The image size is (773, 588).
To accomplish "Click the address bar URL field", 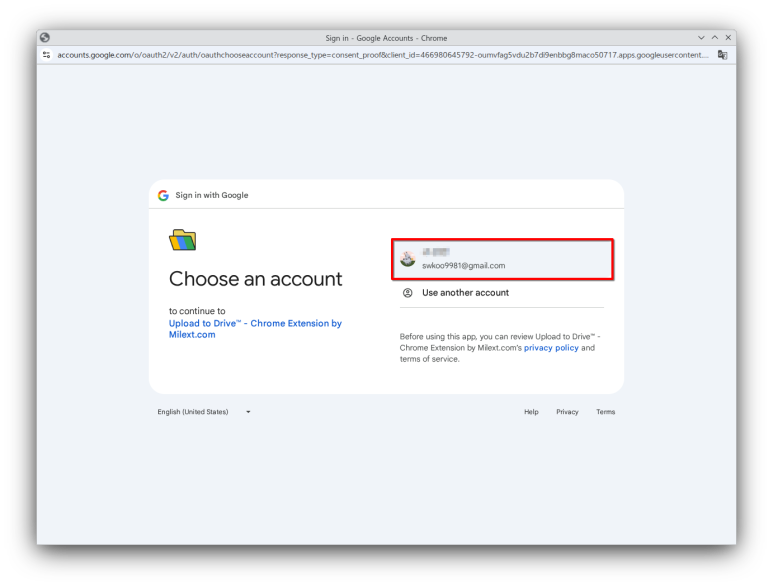I will [382, 55].
